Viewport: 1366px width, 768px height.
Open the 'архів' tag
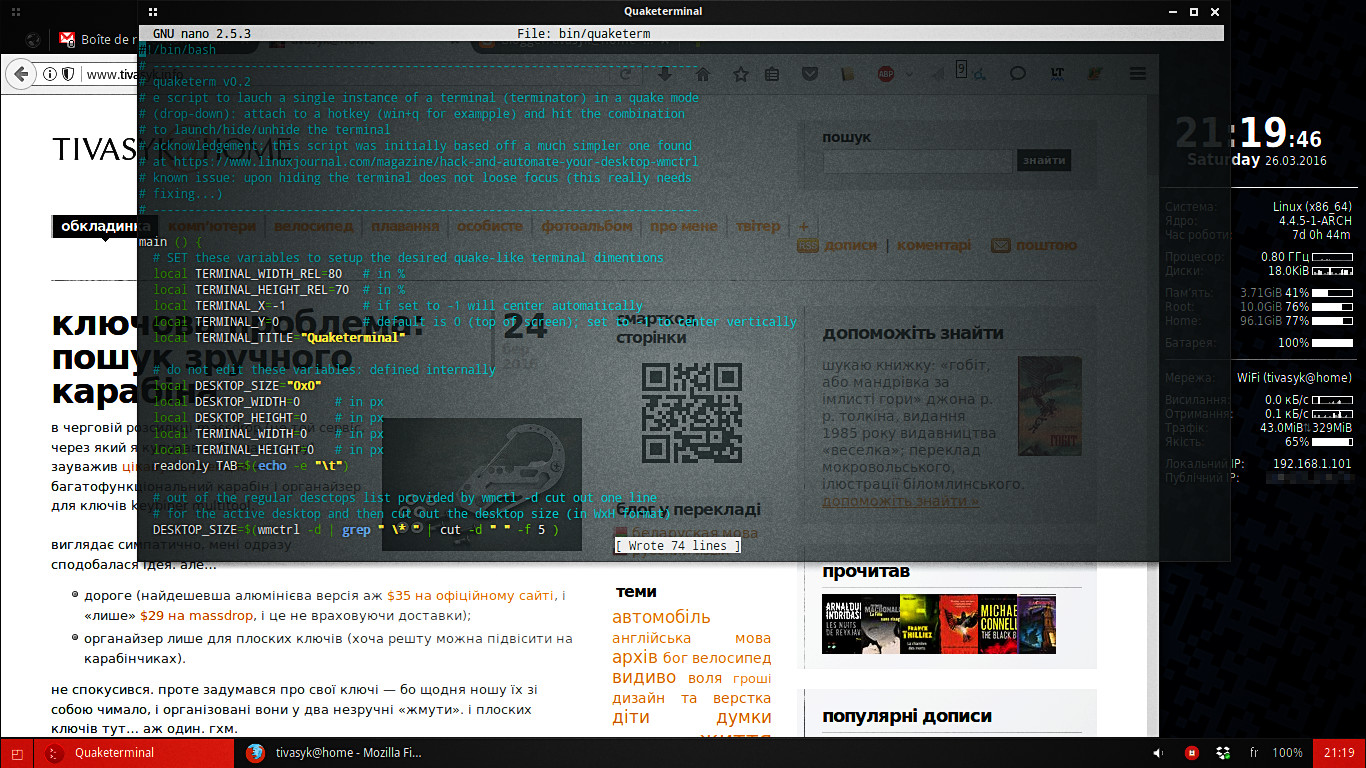tap(635, 657)
